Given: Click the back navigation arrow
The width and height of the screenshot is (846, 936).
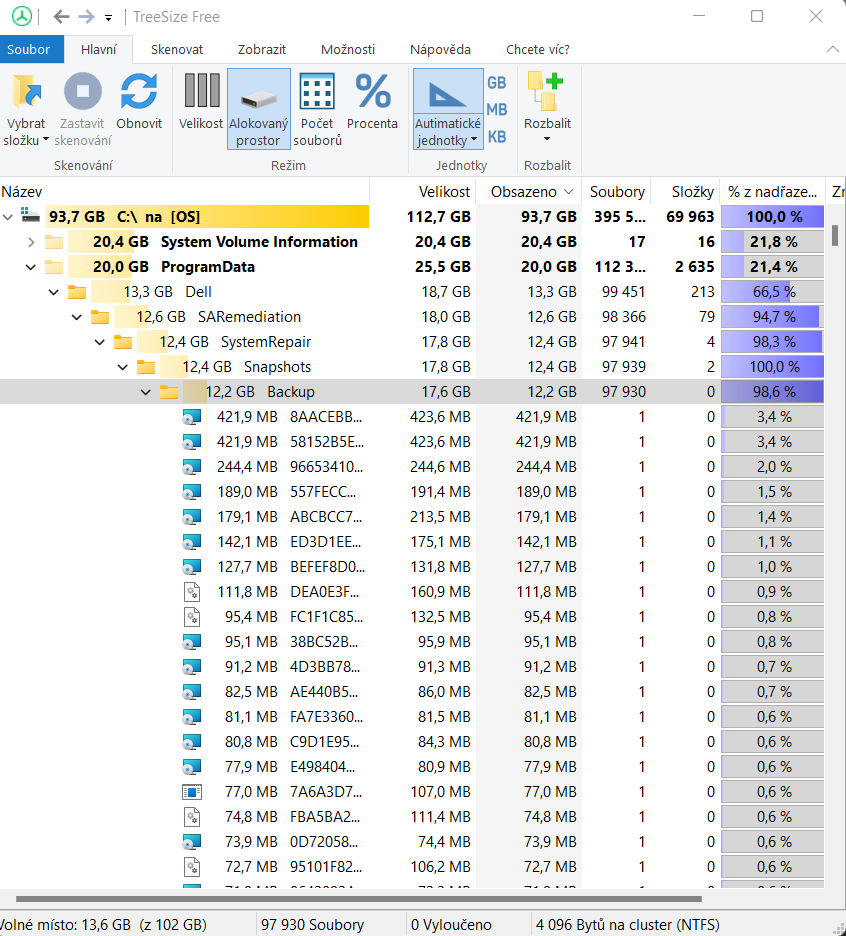Looking at the screenshot, I should tap(61, 16).
